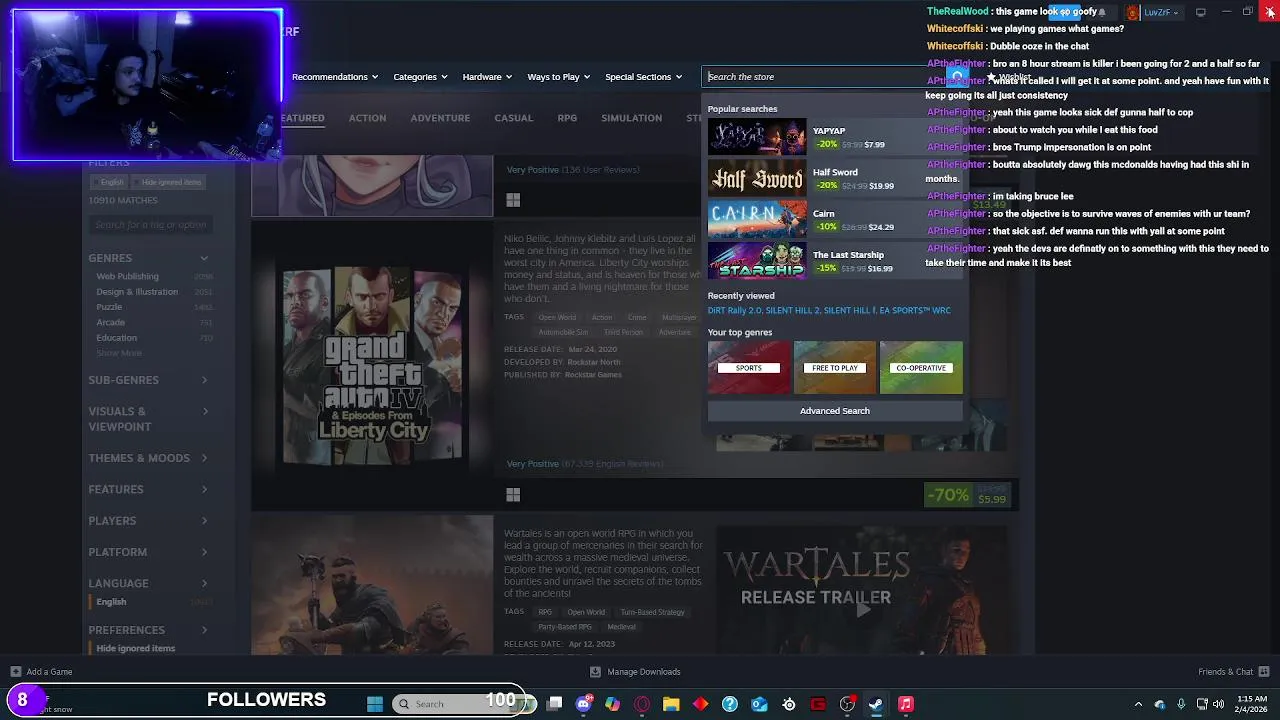
Task: Play the Wartales release trailer
Action: (862, 610)
